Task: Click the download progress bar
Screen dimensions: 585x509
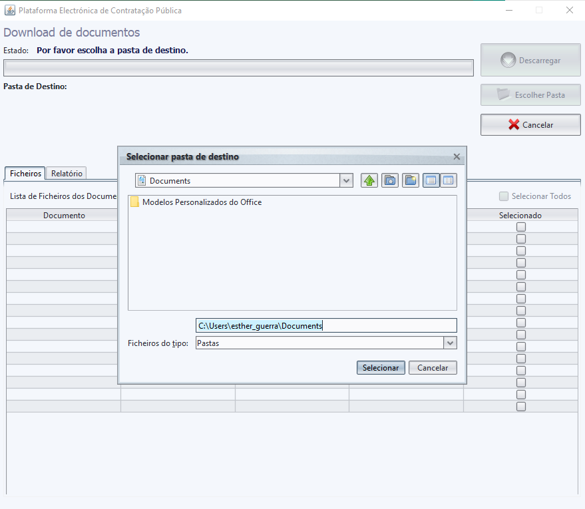Action: coord(238,68)
